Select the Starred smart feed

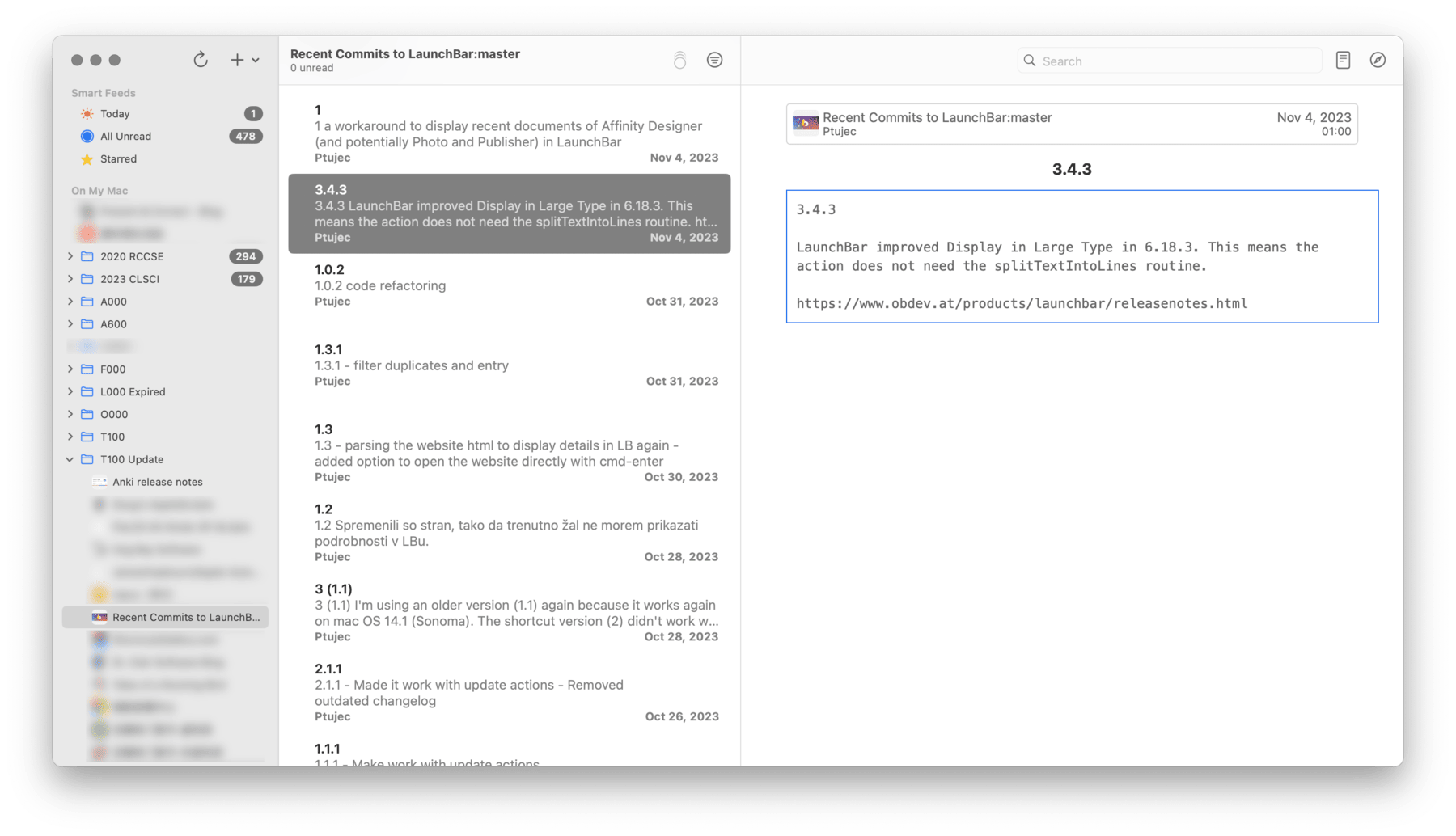166,159
